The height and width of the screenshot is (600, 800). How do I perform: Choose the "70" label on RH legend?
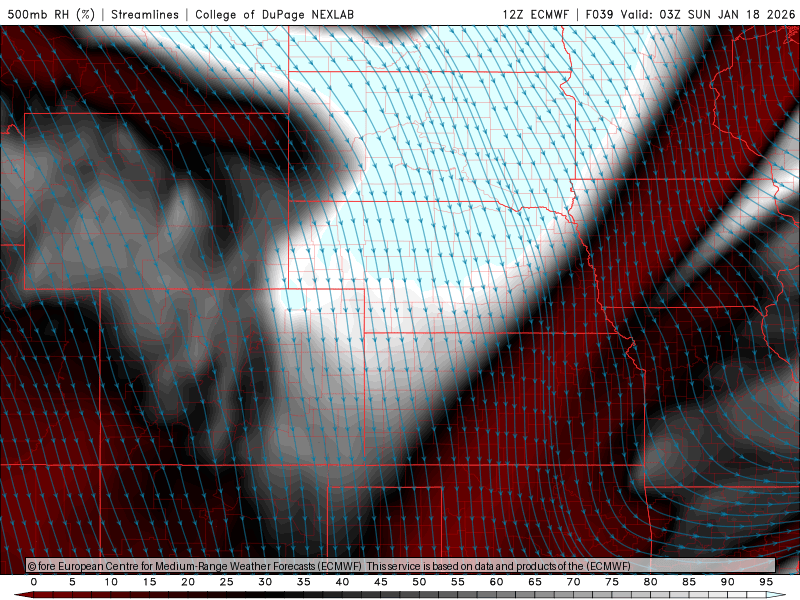tap(573, 582)
